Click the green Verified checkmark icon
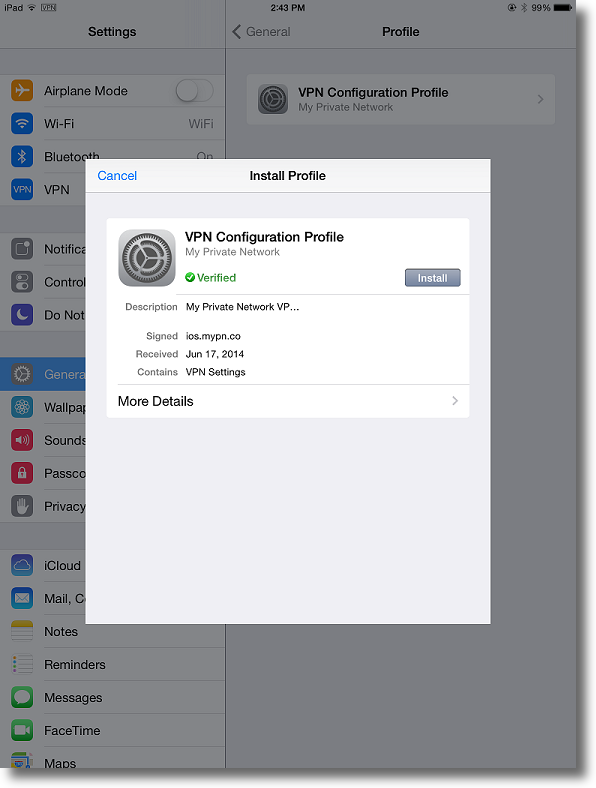Image resolution: width=596 pixels, height=788 pixels. pos(190,277)
